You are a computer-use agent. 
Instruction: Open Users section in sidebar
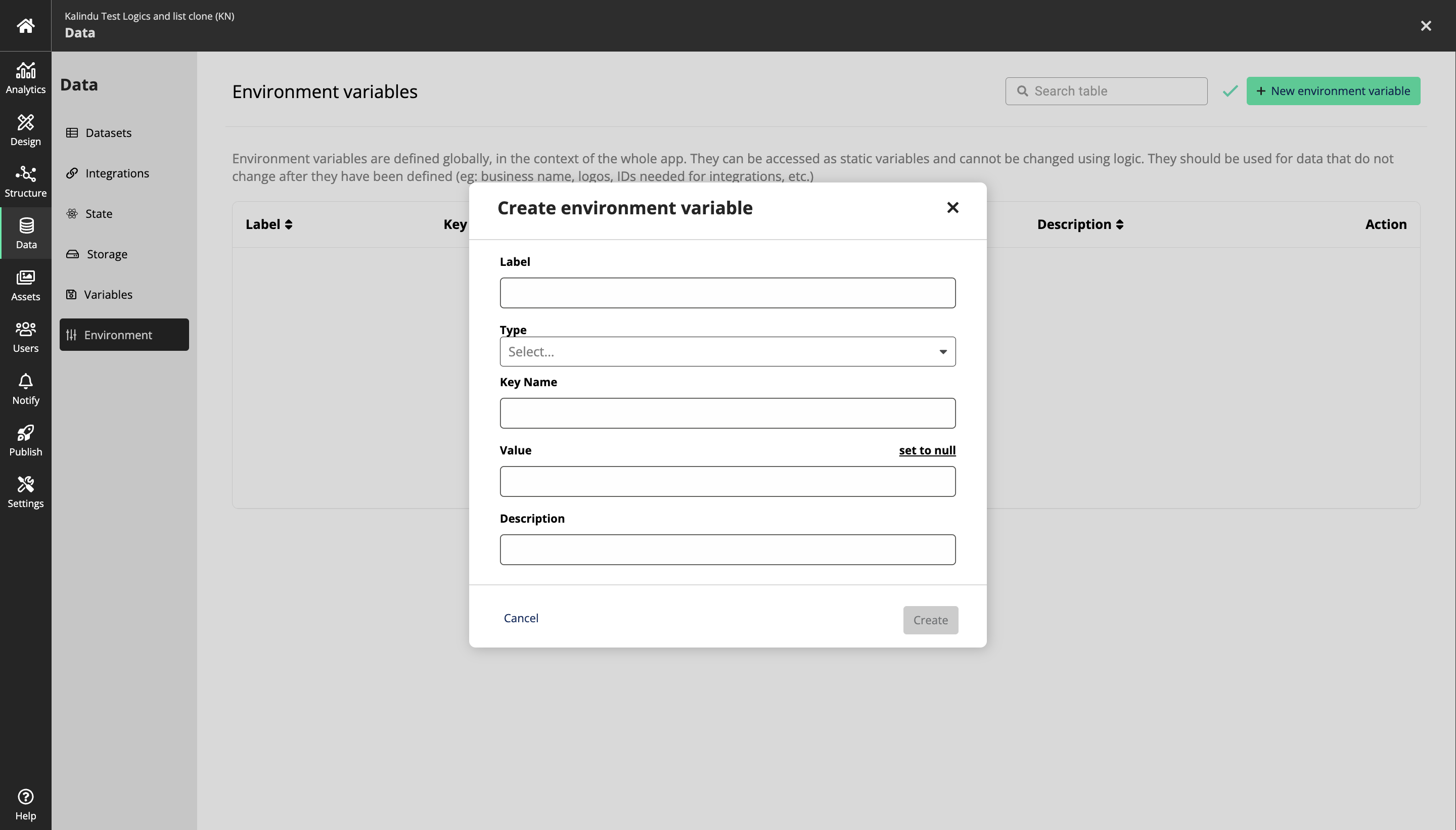pos(26,337)
